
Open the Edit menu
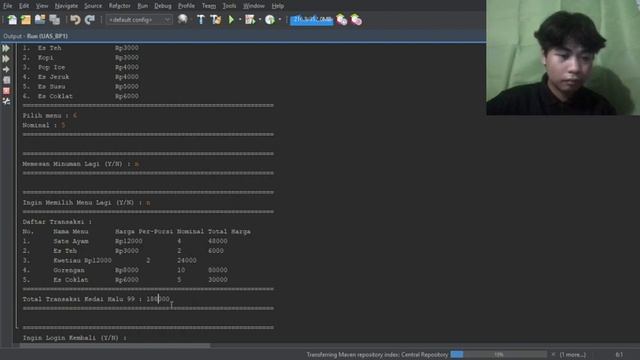(x=24, y=6)
